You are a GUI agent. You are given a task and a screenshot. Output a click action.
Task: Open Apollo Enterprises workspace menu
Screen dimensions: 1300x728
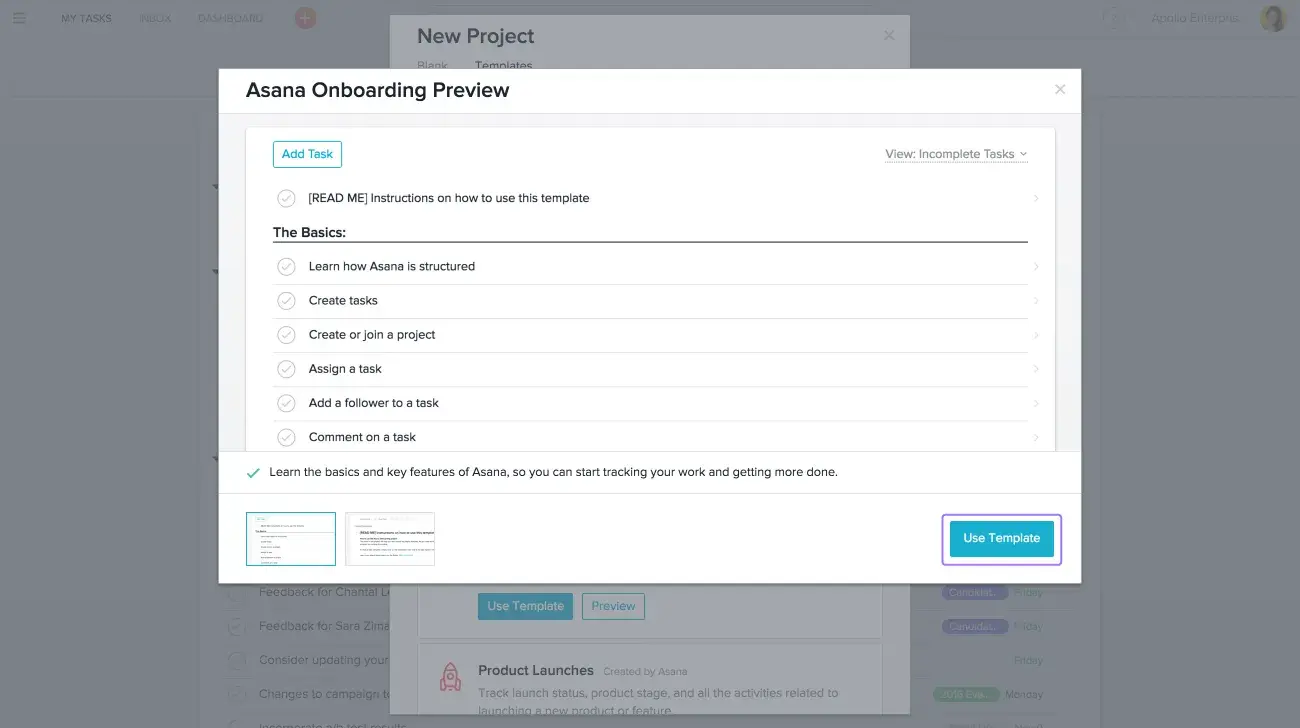pyautogui.click(x=1195, y=18)
